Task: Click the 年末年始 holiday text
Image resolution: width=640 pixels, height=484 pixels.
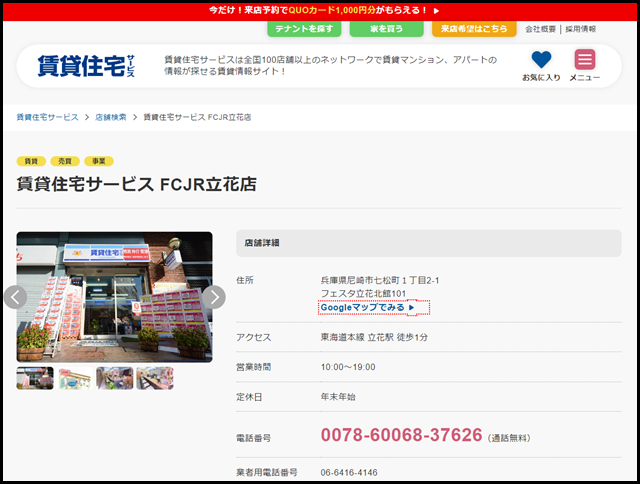Action: point(338,397)
